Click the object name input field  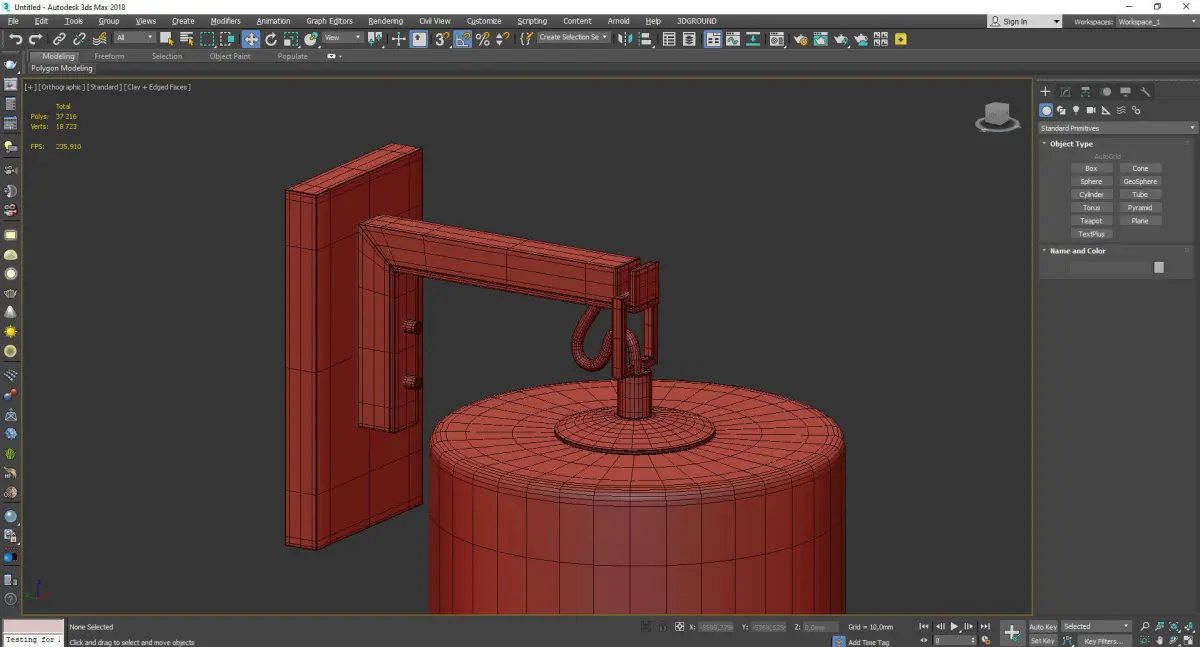point(1110,267)
